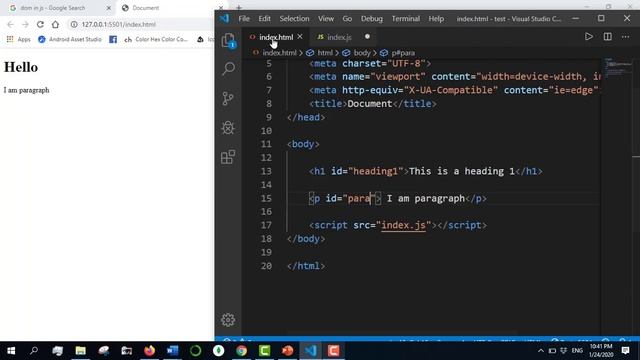The image size is (640, 360).
Task: Open the Selection menu
Action: click(x=294, y=19)
